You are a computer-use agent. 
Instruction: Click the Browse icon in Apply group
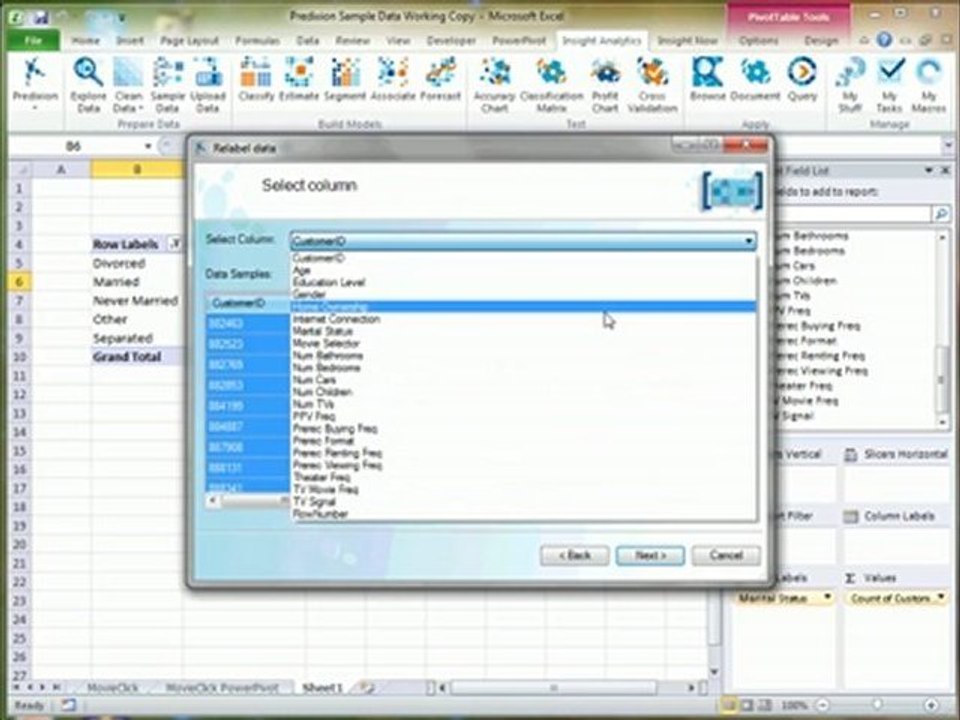click(708, 78)
